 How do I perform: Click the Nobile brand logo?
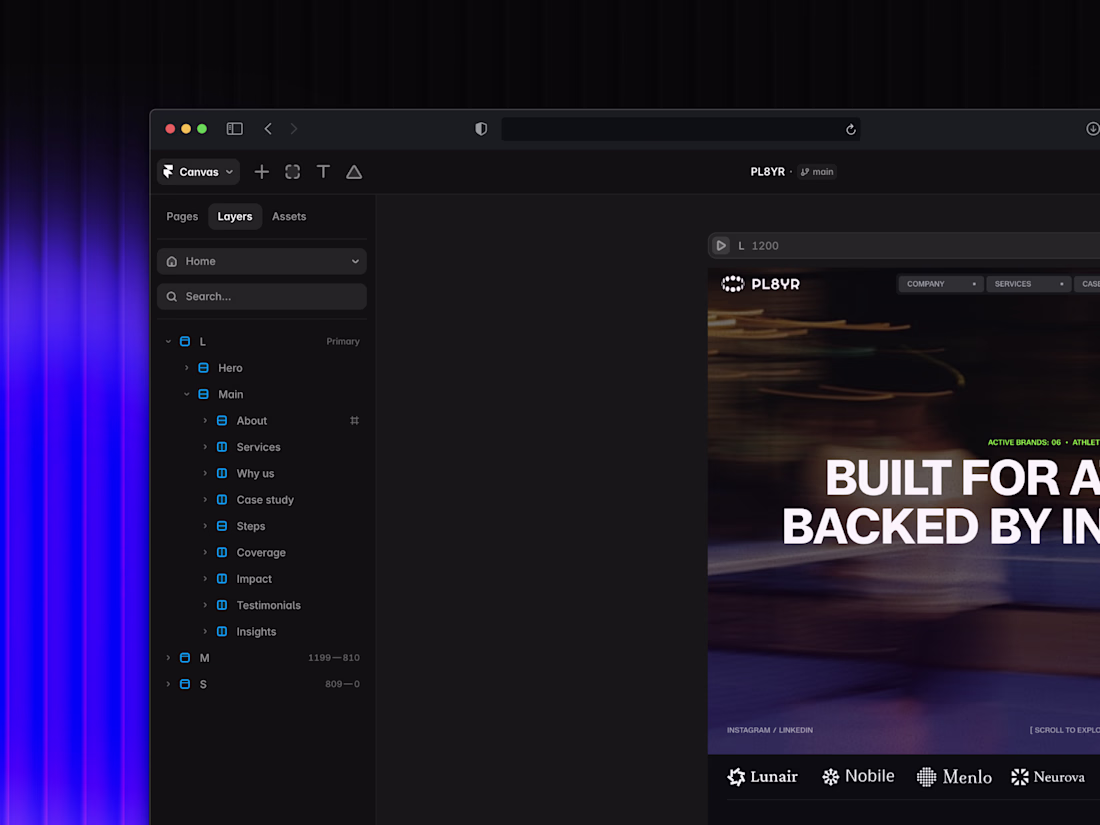pyautogui.click(x=858, y=777)
